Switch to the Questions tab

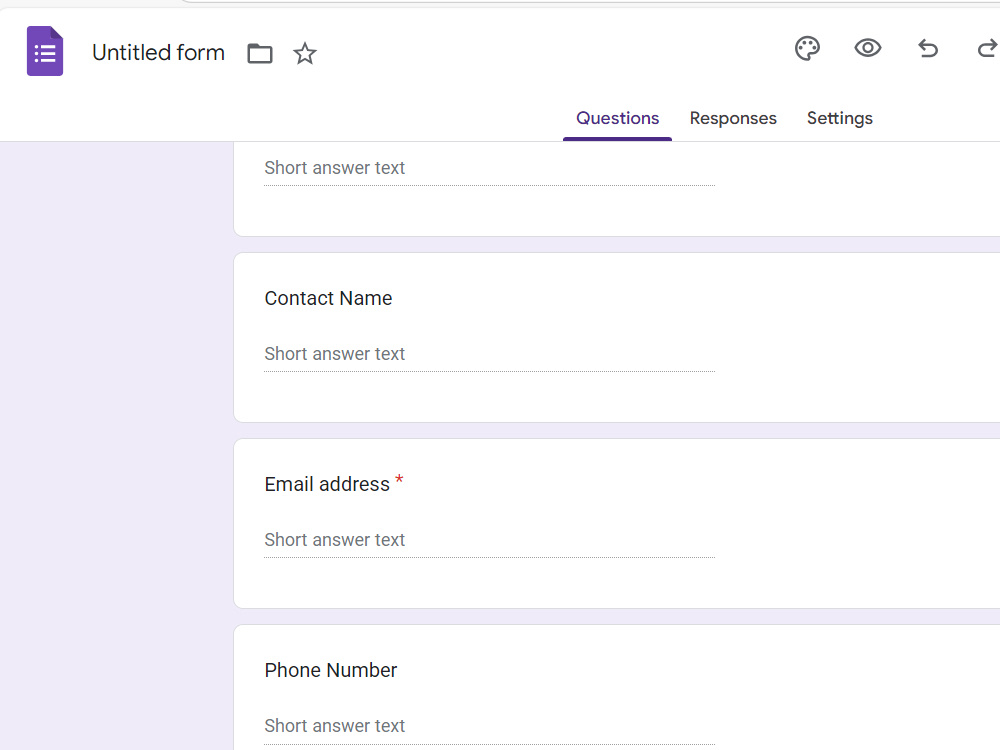[617, 119]
